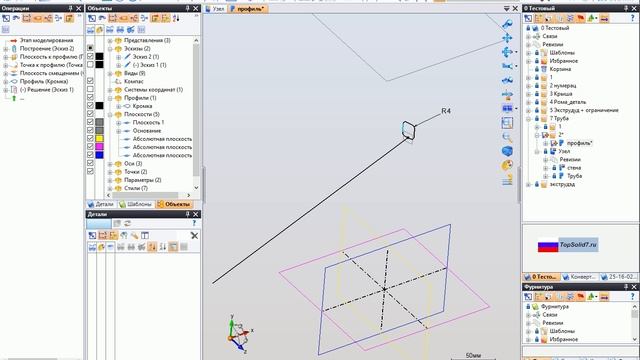Click first icon in Объекты panel toolbar
This screenshot has width=640, height=360.
pyautogui.click(x=92, y=18)
